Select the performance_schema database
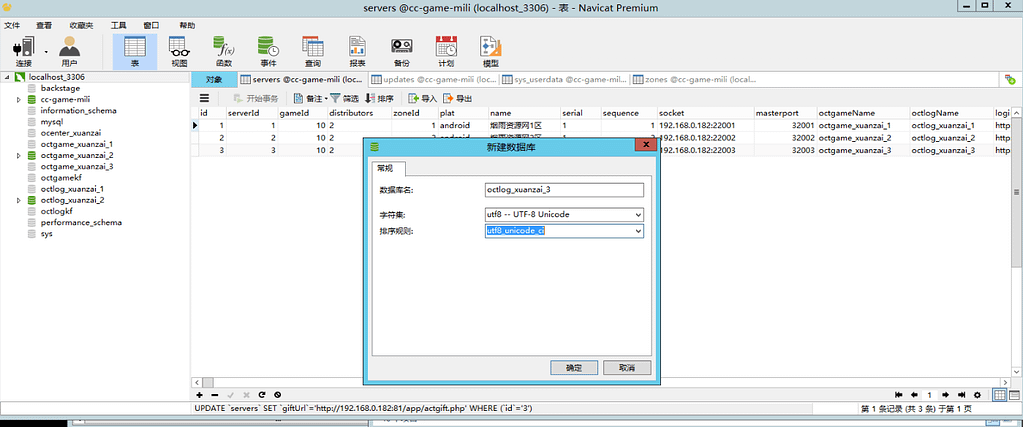 (81, 223)
